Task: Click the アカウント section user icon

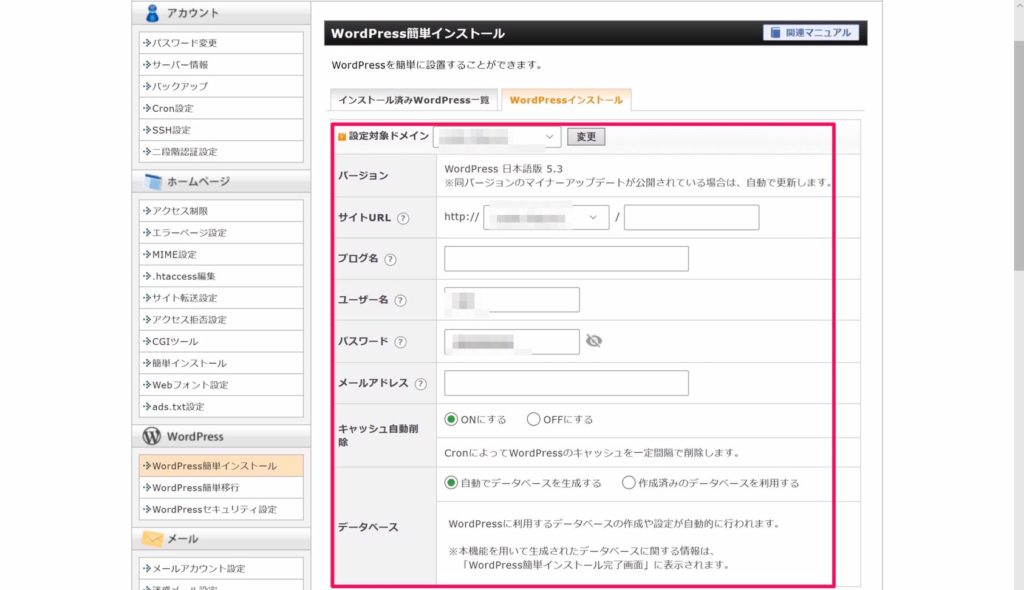Action: [x=152, y=12]
